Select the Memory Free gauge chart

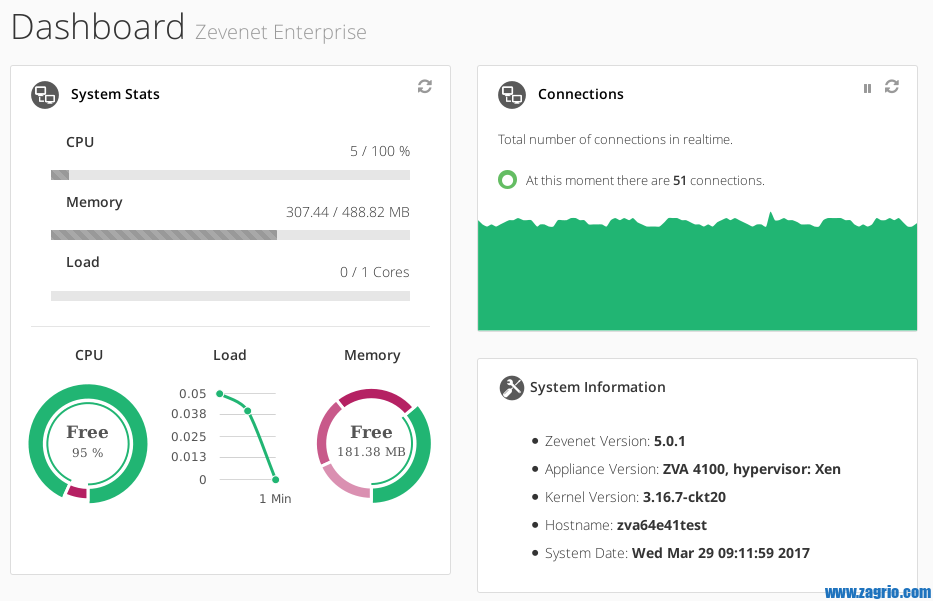click(x=373, y=445)
